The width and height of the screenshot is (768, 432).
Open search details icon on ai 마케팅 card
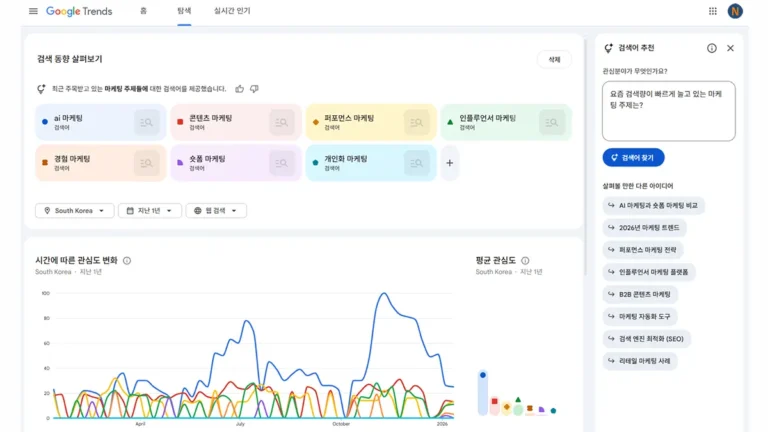146,122
